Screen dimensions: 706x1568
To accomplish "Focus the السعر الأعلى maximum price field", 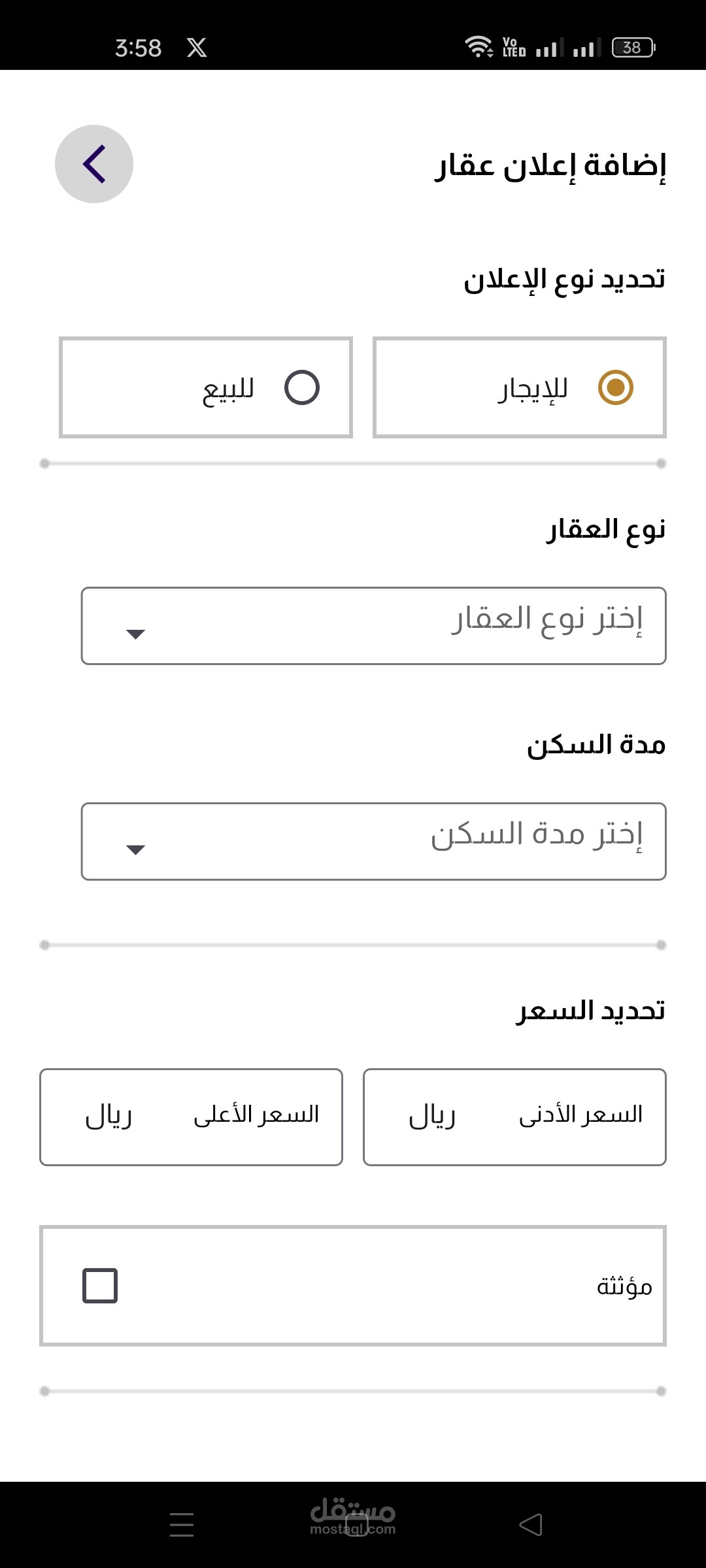I will click(191, 1117).
